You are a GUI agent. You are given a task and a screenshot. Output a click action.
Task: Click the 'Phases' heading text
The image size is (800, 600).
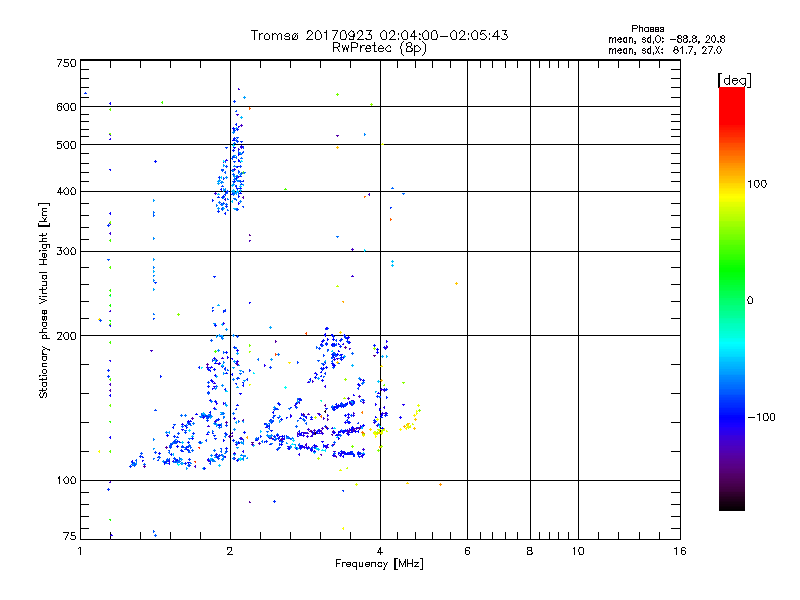tap(647, 29)
